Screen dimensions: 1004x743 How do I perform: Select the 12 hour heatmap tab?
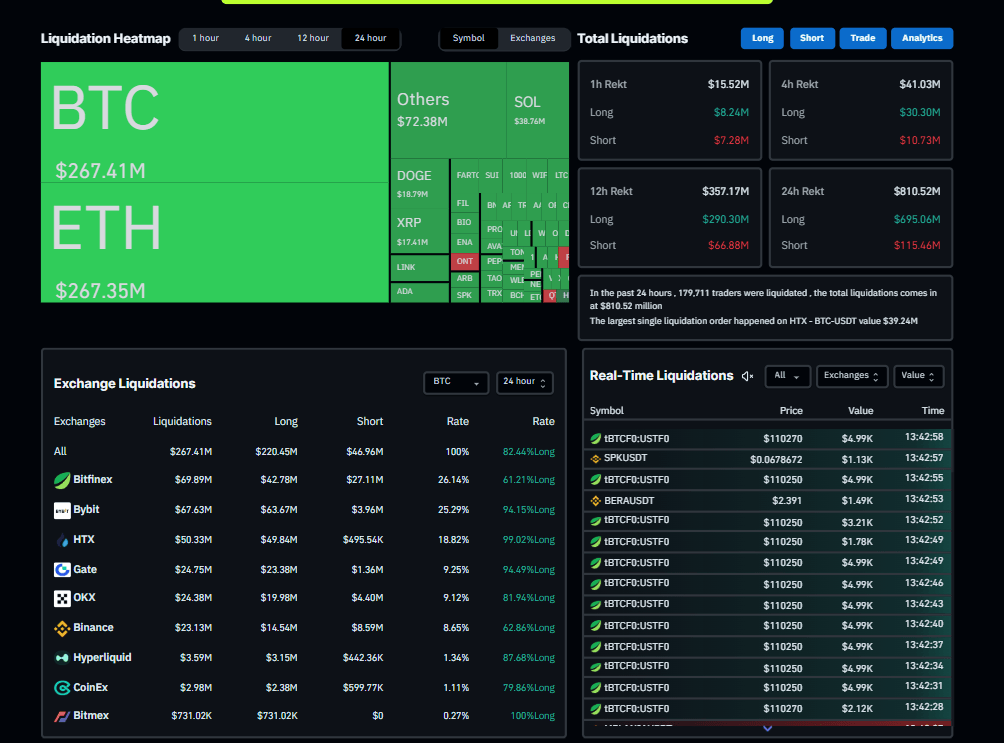pyautogui.click(x=313, y=39)
